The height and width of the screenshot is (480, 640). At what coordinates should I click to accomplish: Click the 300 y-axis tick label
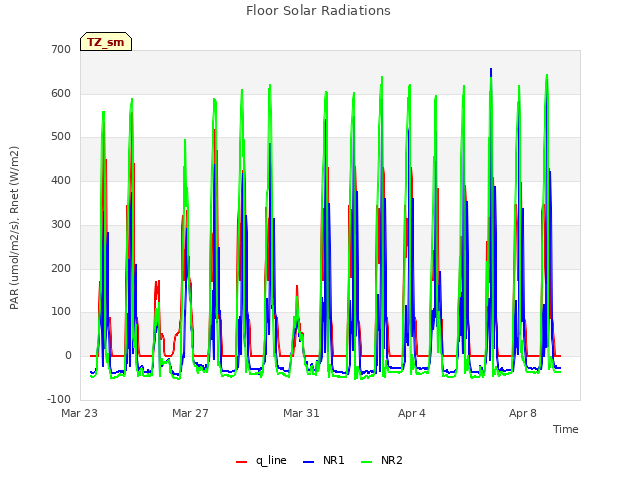point(61,224)
